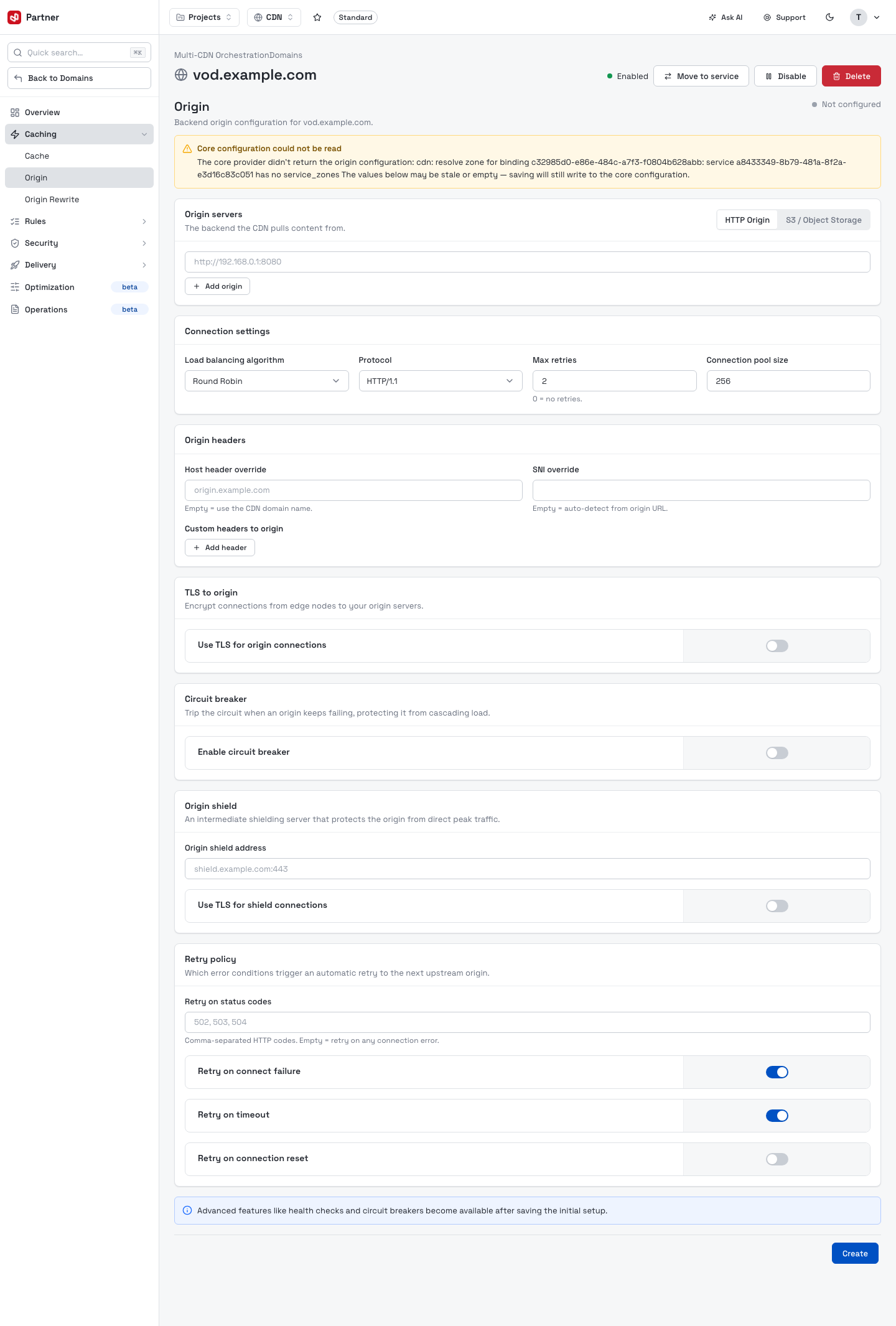896x1326 pixels.
Task: Click the Optimization sliders icon
Action: [x=15, y=287]
